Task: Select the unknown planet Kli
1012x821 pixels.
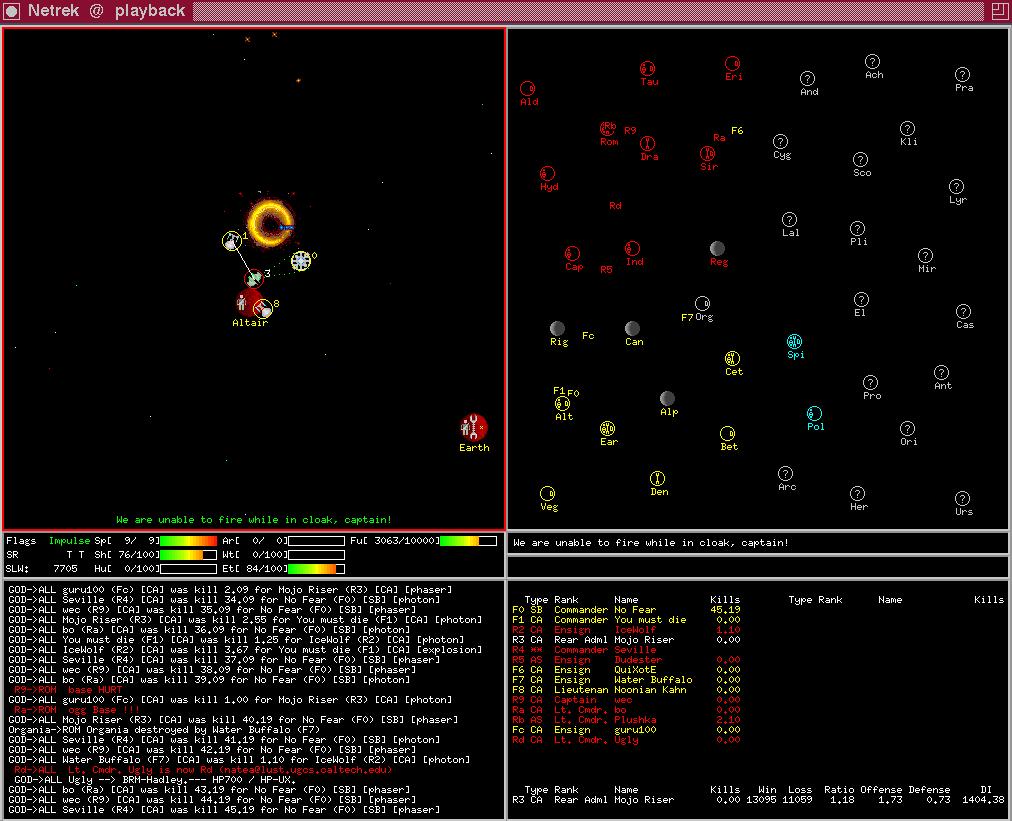Action: [907, 128]
